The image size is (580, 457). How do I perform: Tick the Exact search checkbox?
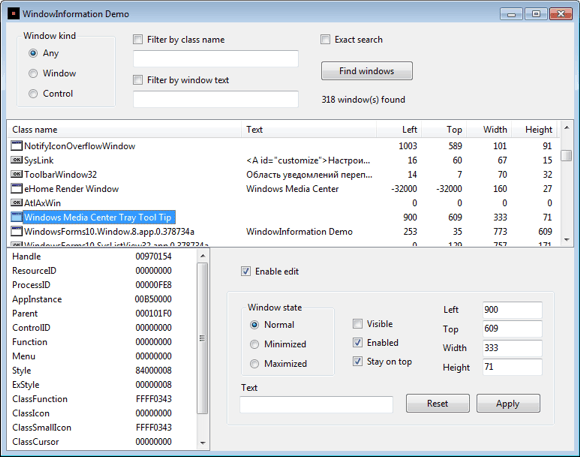325,39
